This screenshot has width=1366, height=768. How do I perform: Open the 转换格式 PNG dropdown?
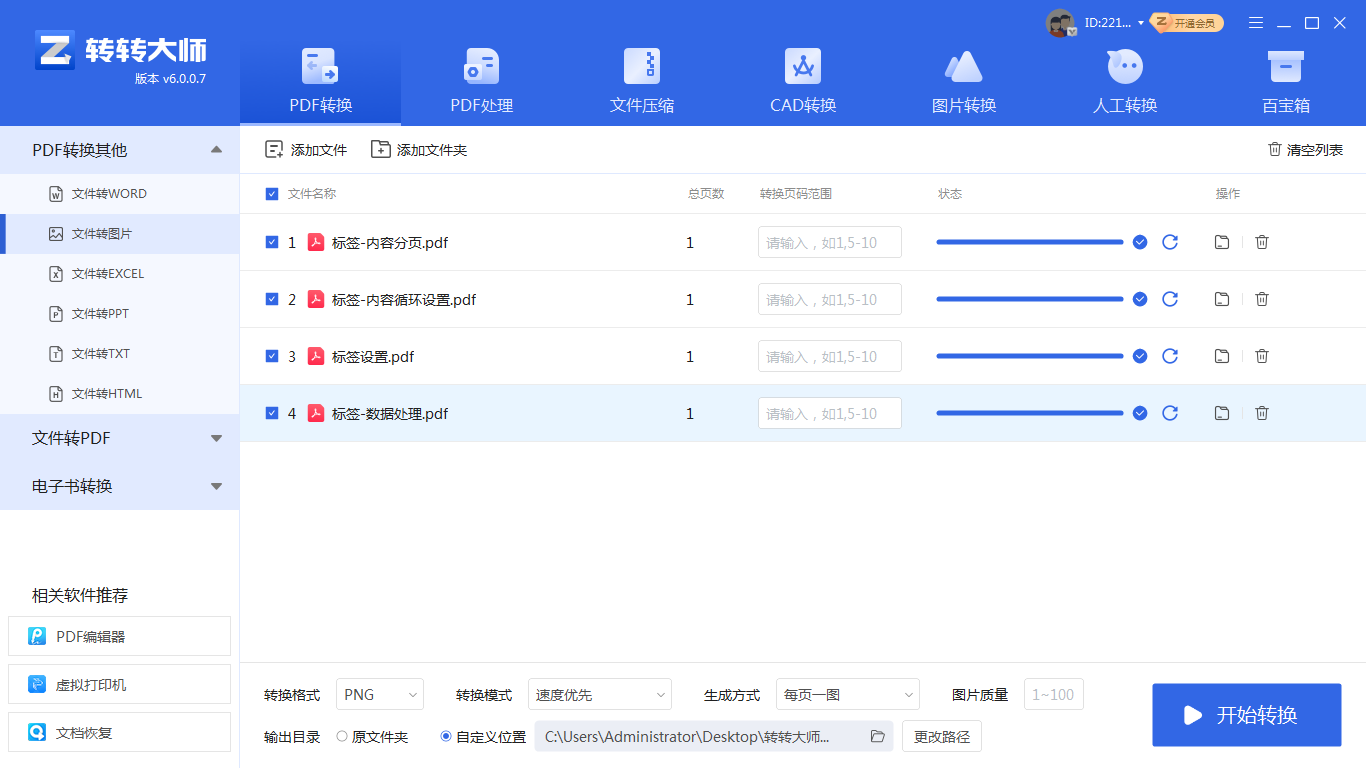pyautogui.click(x=379, y=694)
